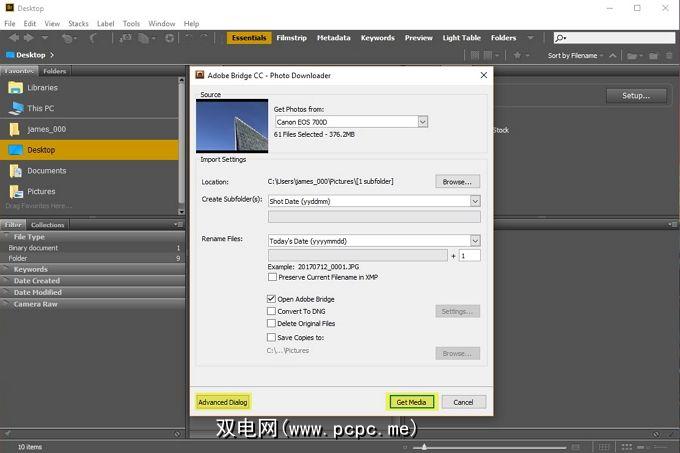The width and height of the screenshot is (680, 453).
Task: Click the Create new folder icon
Action: (x=653, y=55)
